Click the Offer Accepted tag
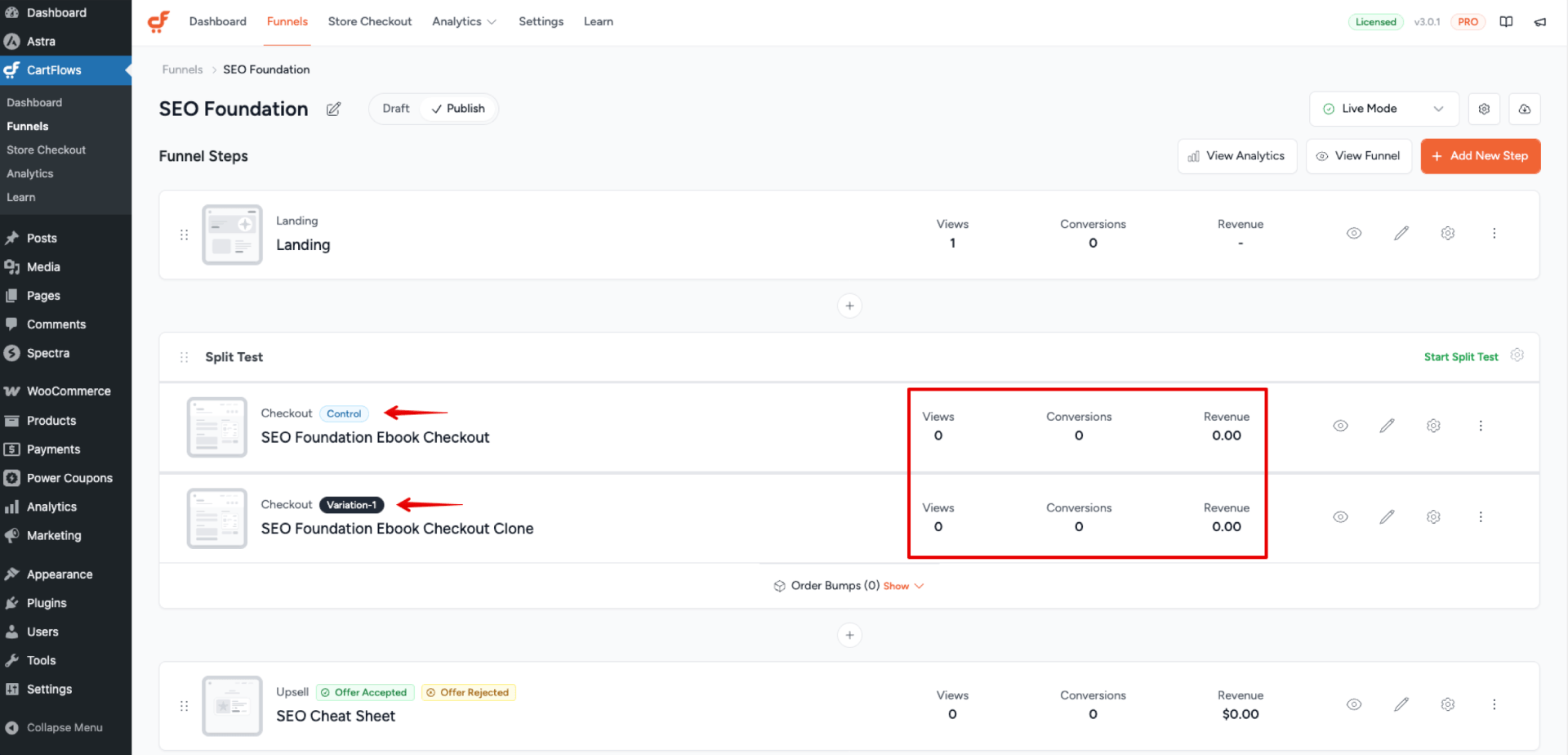 [365, 693]
